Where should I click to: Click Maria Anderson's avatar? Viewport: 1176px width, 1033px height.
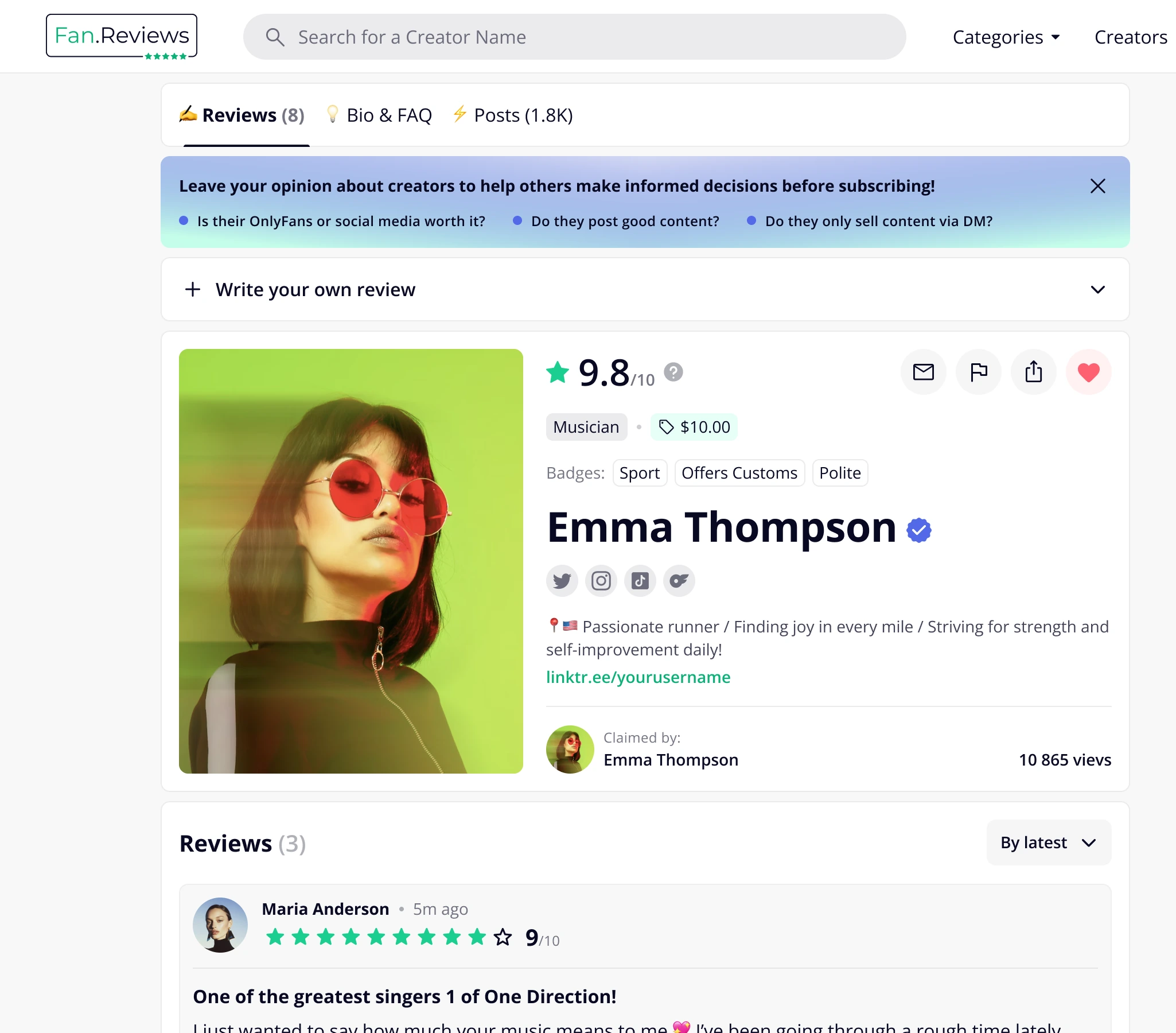coord(220,925)
